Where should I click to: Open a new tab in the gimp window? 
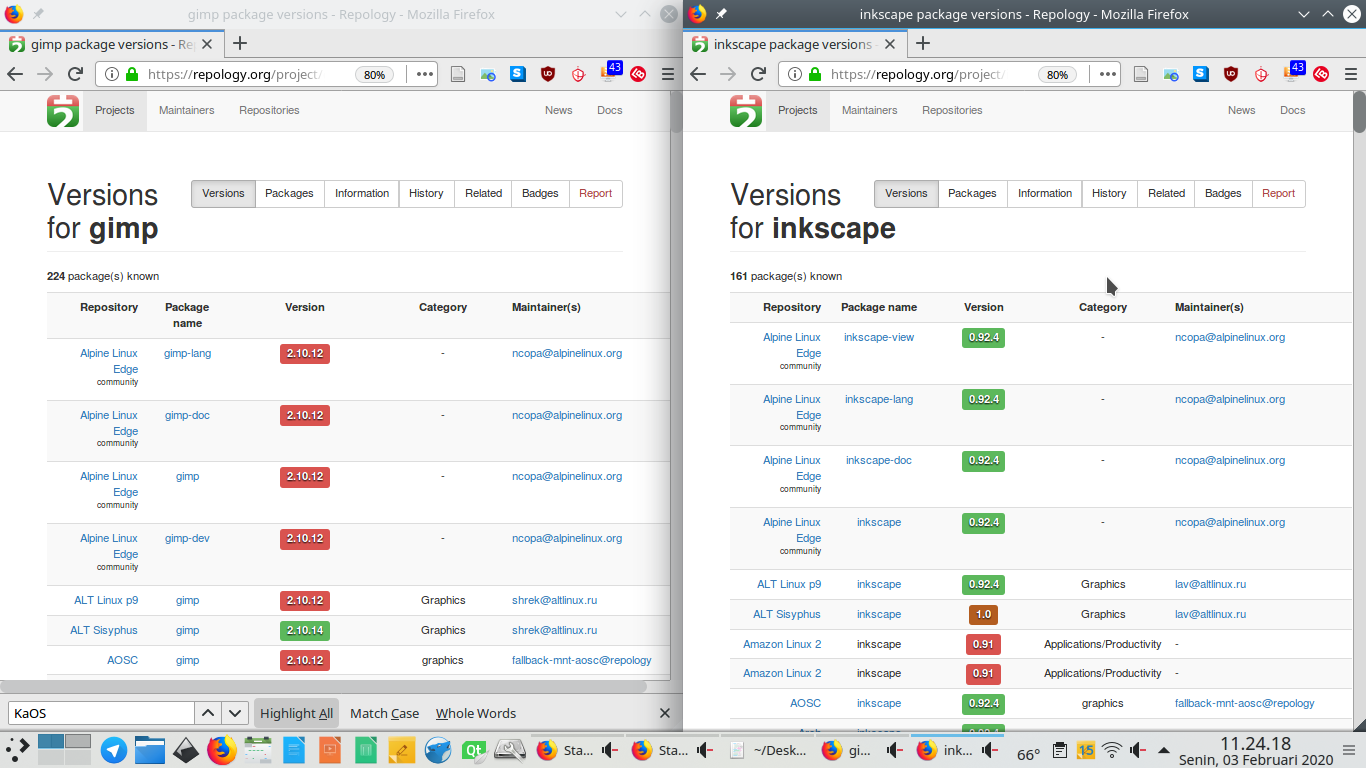(240, 43)
